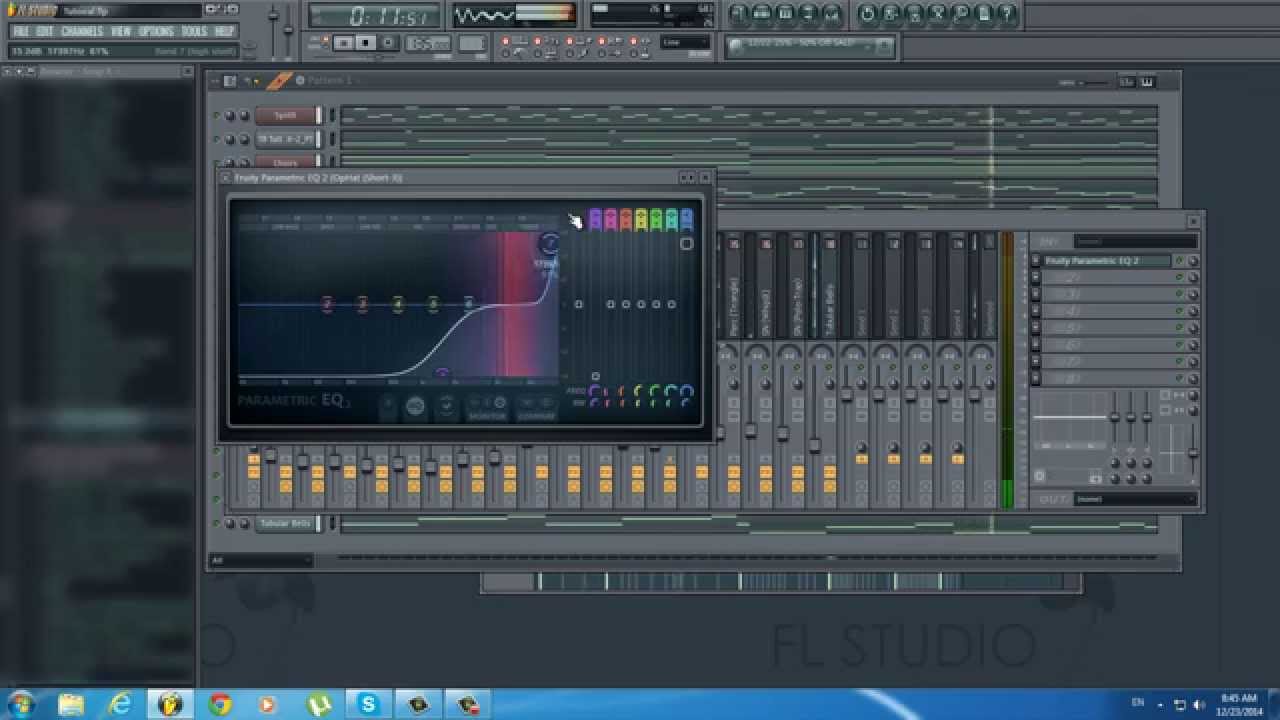1280x720 pixels.
Task: Select the band 7 high shelf node on EQ graph
Action: pyautogui.click(x=549, y=244)
